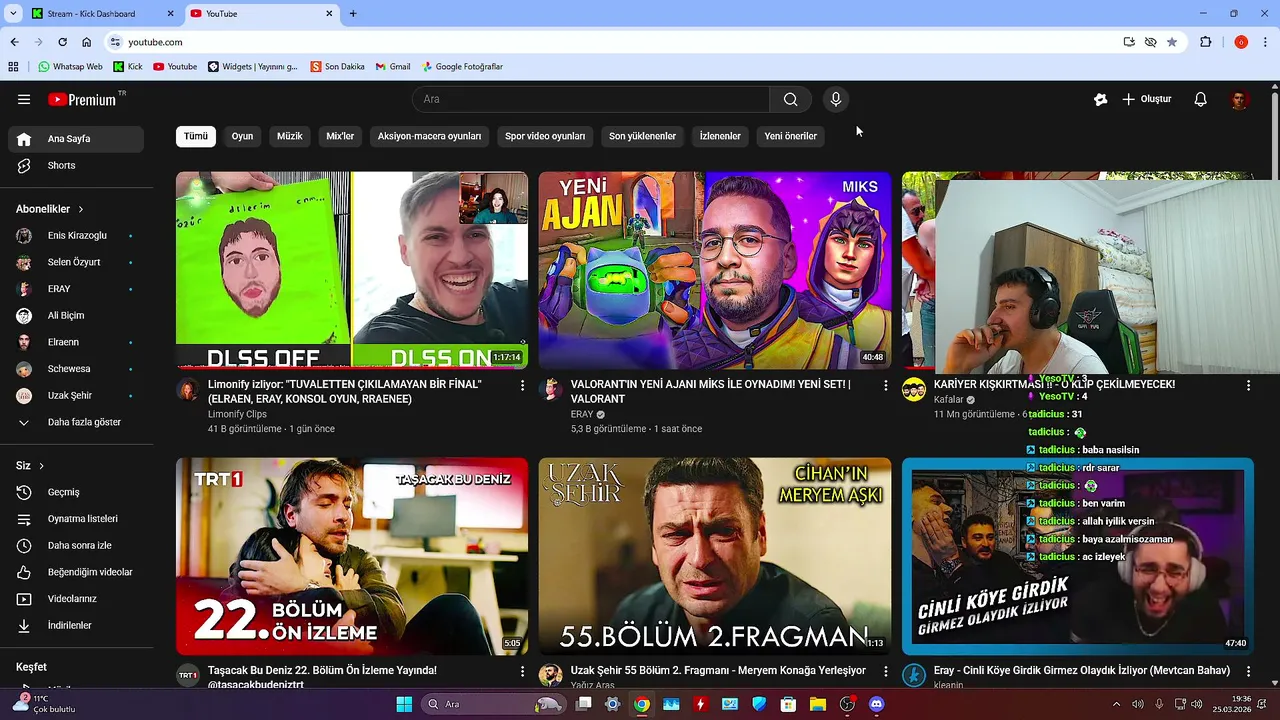
Task: Click Limonify Clips channel avatar
Action: tap(187, 389)
